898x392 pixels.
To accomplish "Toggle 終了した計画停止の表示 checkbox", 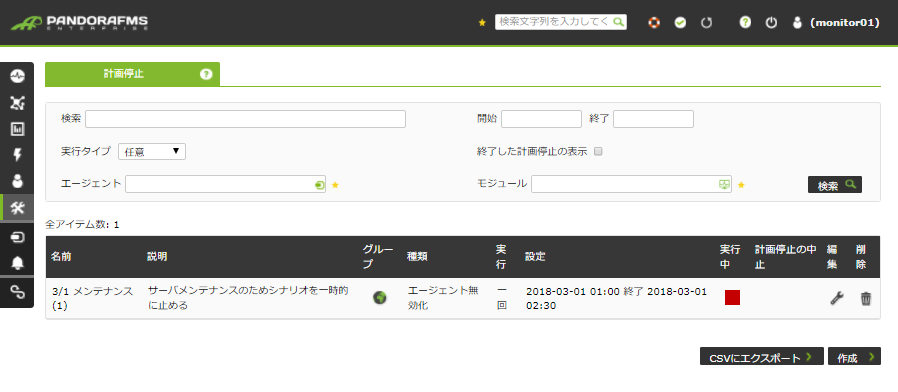I will (598, 152).
